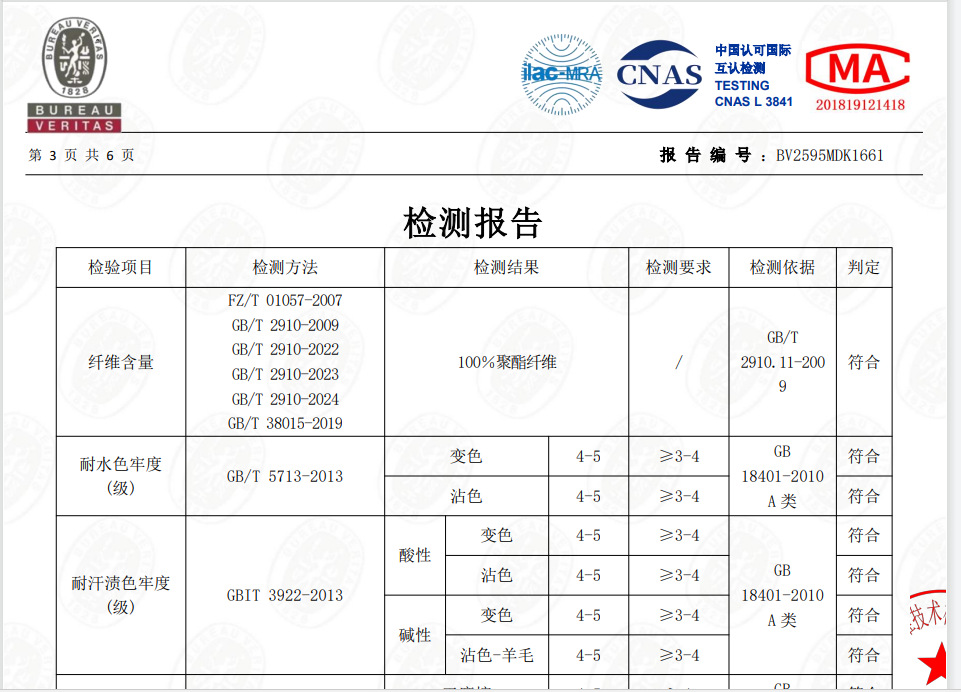961x692 pixels.
Task: Click '沾色' in the 耐水色牢度 row
Action: 466,496
